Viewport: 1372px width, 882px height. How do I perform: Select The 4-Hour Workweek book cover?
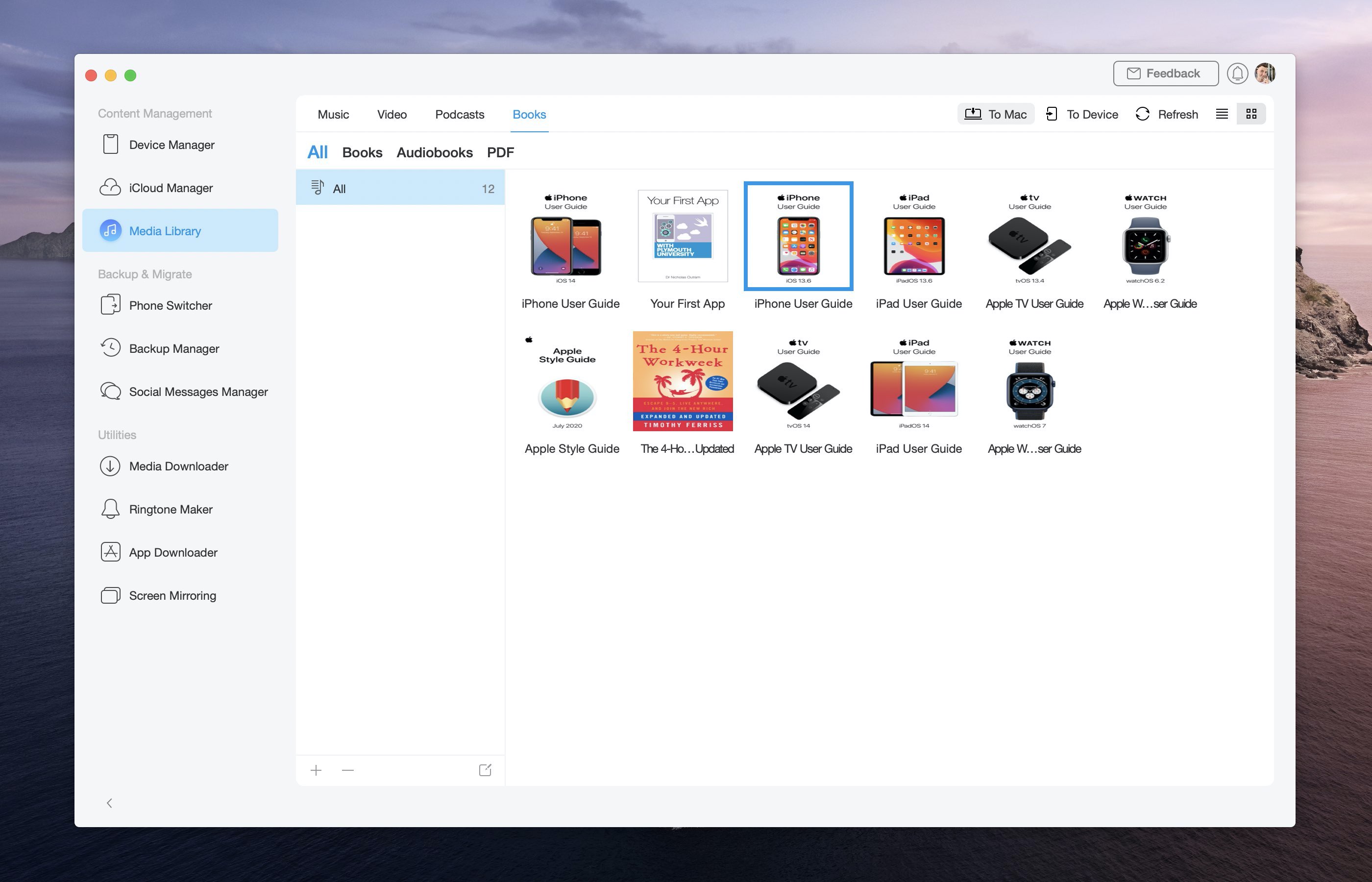[x=683, y=381]
